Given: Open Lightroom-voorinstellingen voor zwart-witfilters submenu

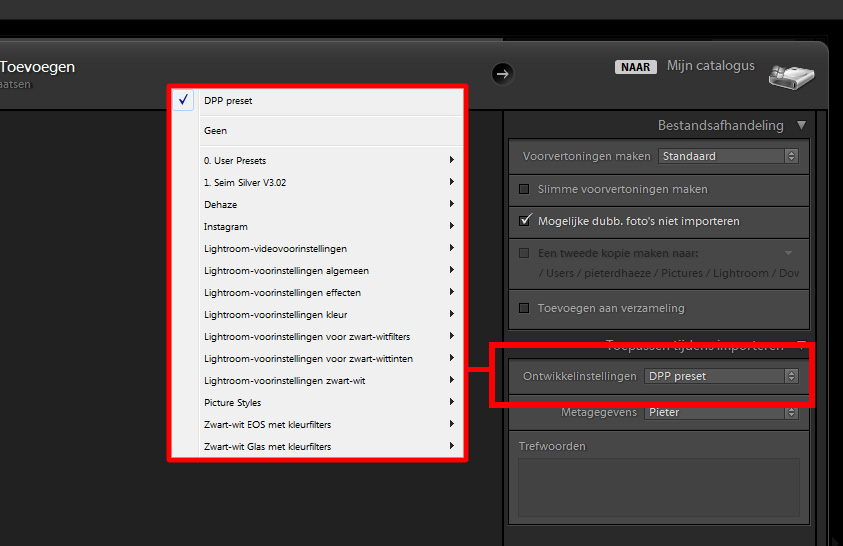Looking at the screenshot, I should (x=318, y=336).
